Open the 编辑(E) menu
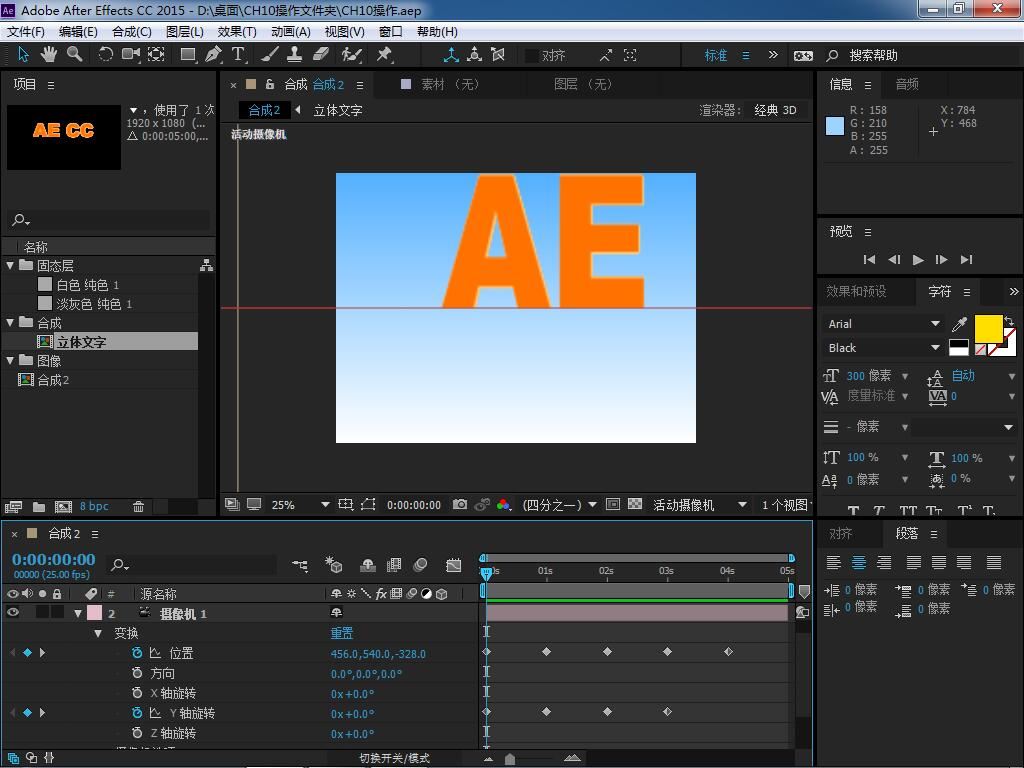This screenshot has height=768, width=1024. pyautogui.click(x=78, y=31)
